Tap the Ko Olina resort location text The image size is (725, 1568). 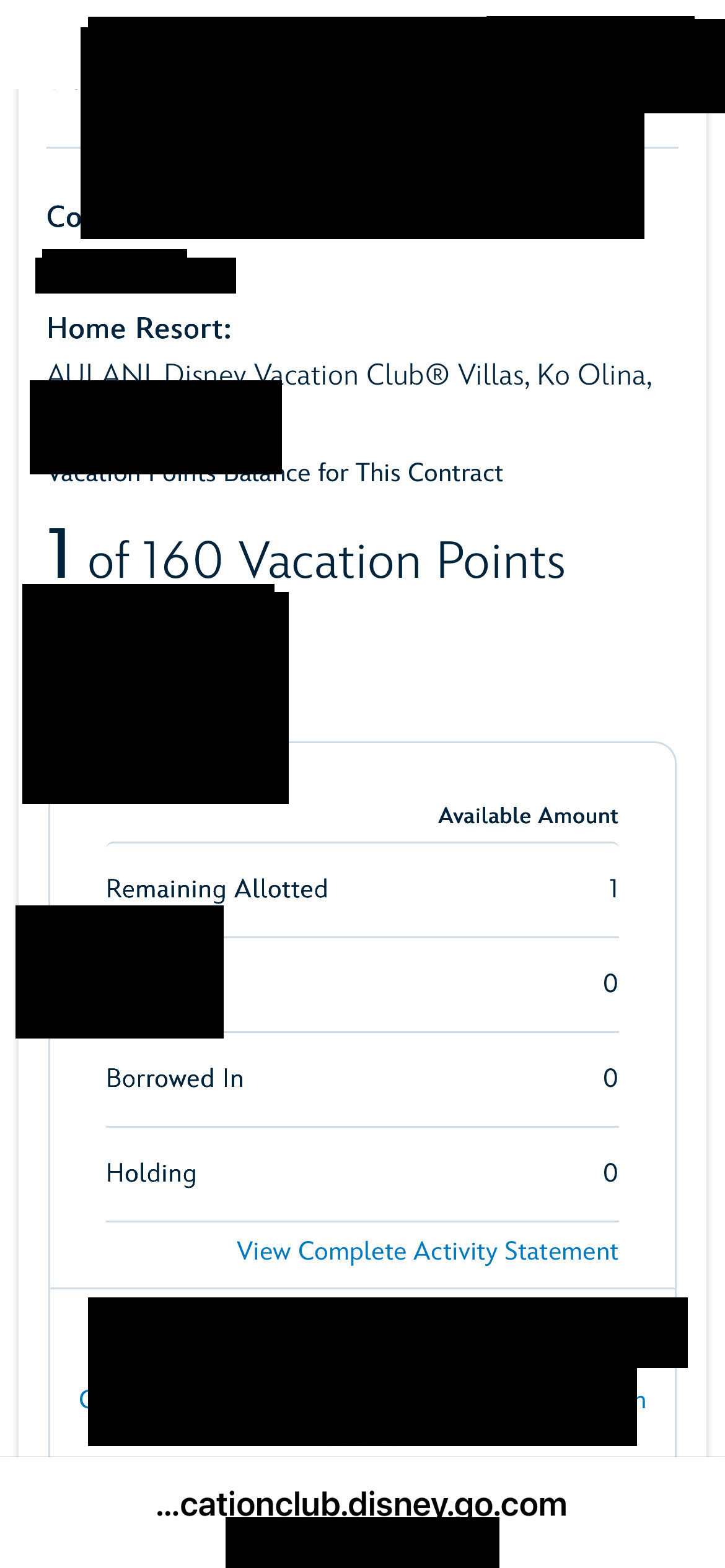click(x=594, y=375)
